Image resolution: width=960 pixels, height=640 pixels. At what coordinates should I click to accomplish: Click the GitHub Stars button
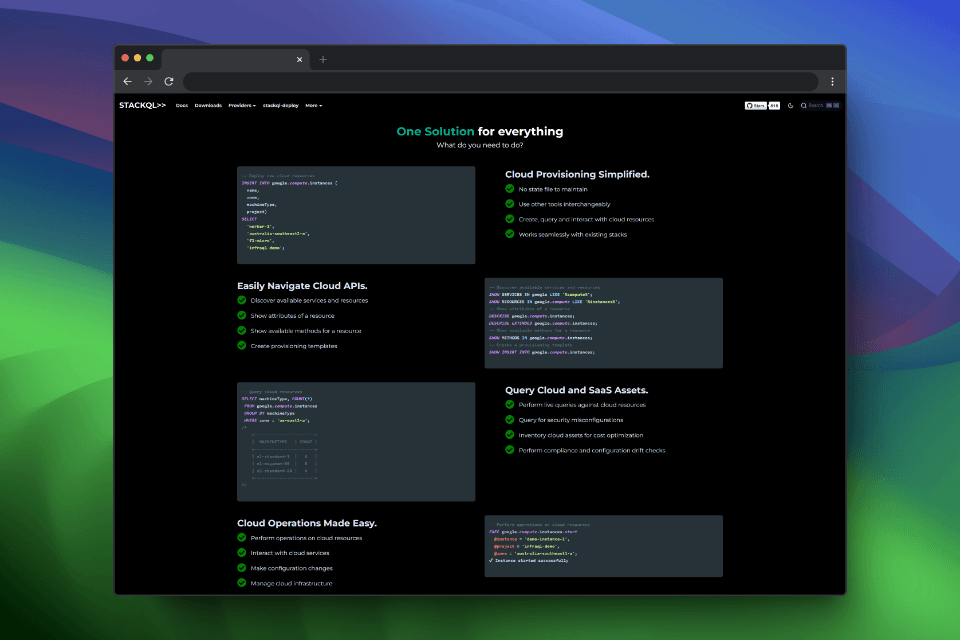pos(756,105)
